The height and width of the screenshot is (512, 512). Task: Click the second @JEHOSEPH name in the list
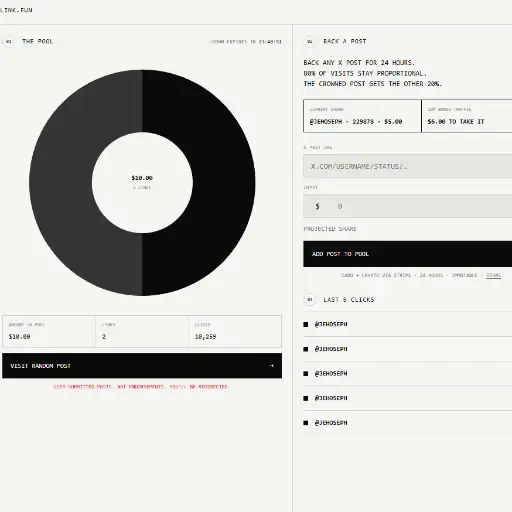pyautogui.click(x=331, y=349)
